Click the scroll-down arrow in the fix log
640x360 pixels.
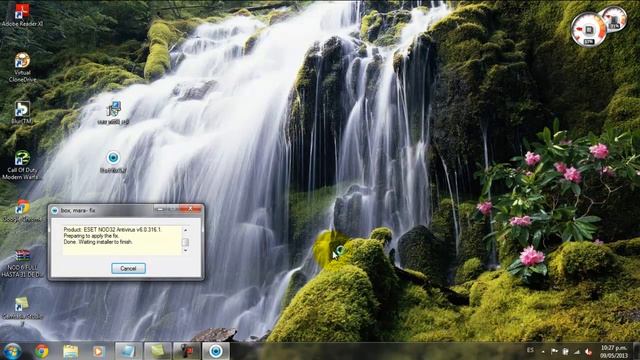185,250
